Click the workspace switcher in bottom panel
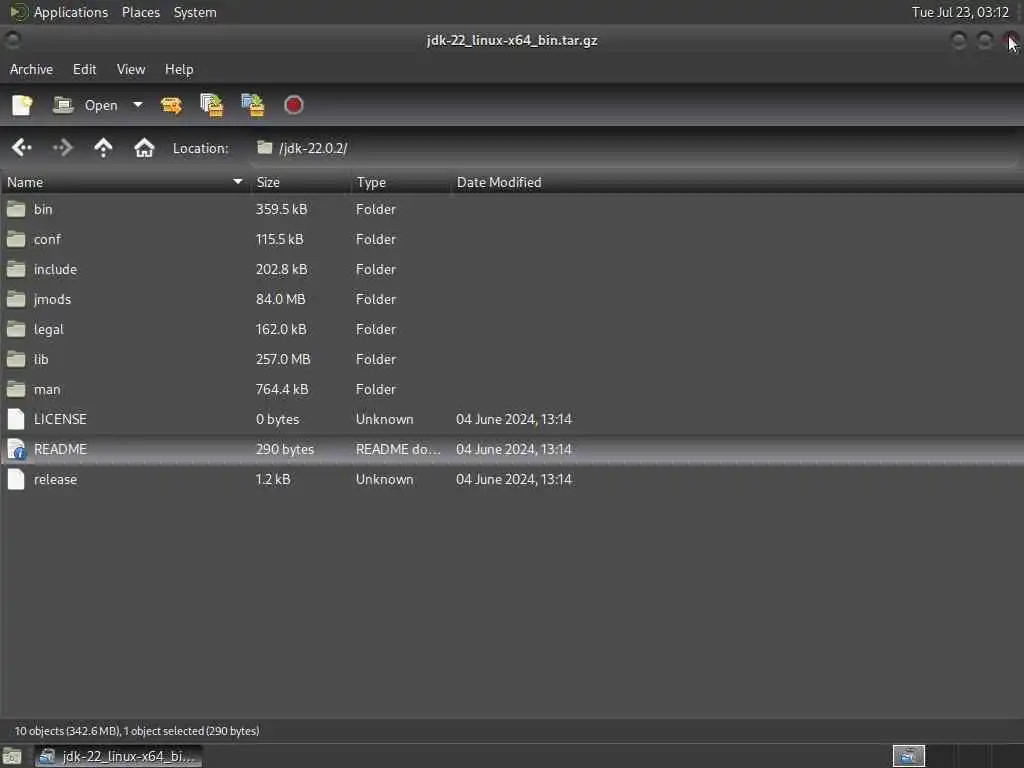The width and height of the screenshot is (1024, 768). (x=908, y=756)
